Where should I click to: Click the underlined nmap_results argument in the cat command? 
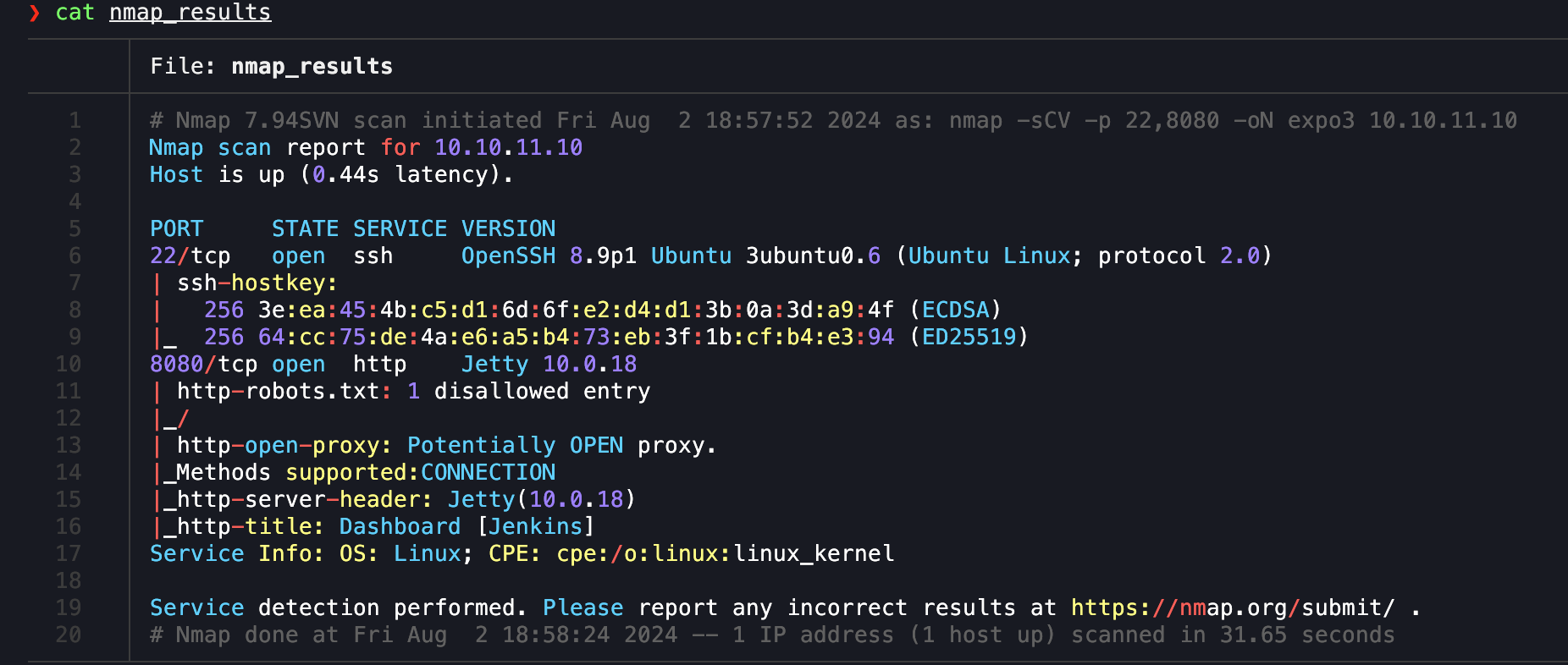pyautogui.click(x=190, y=13)
